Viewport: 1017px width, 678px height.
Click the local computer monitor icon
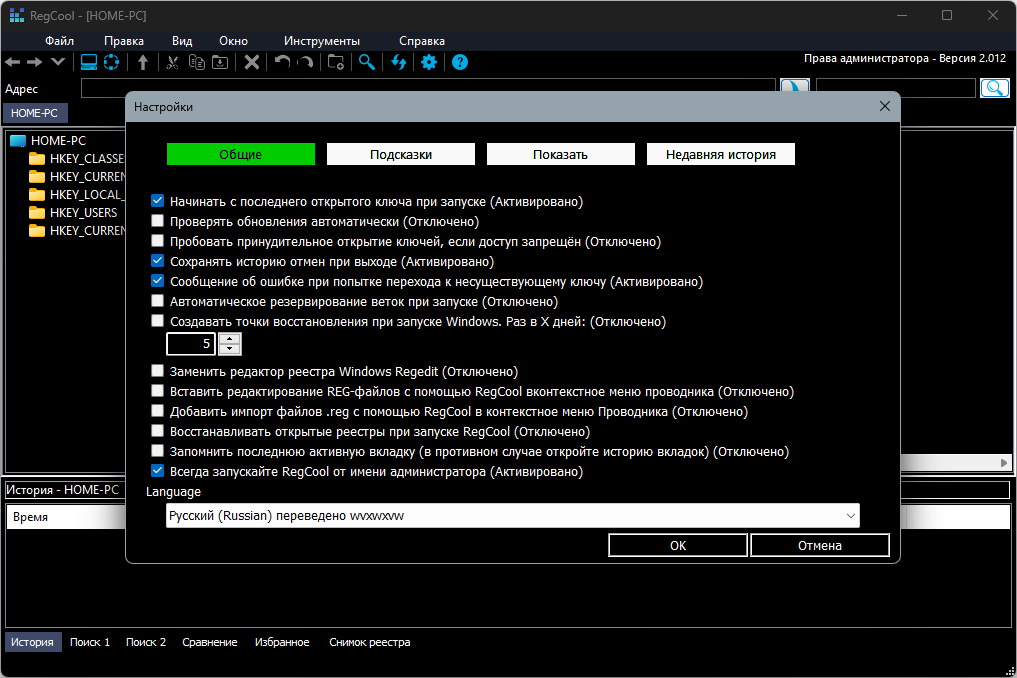(x=89, y=62)
